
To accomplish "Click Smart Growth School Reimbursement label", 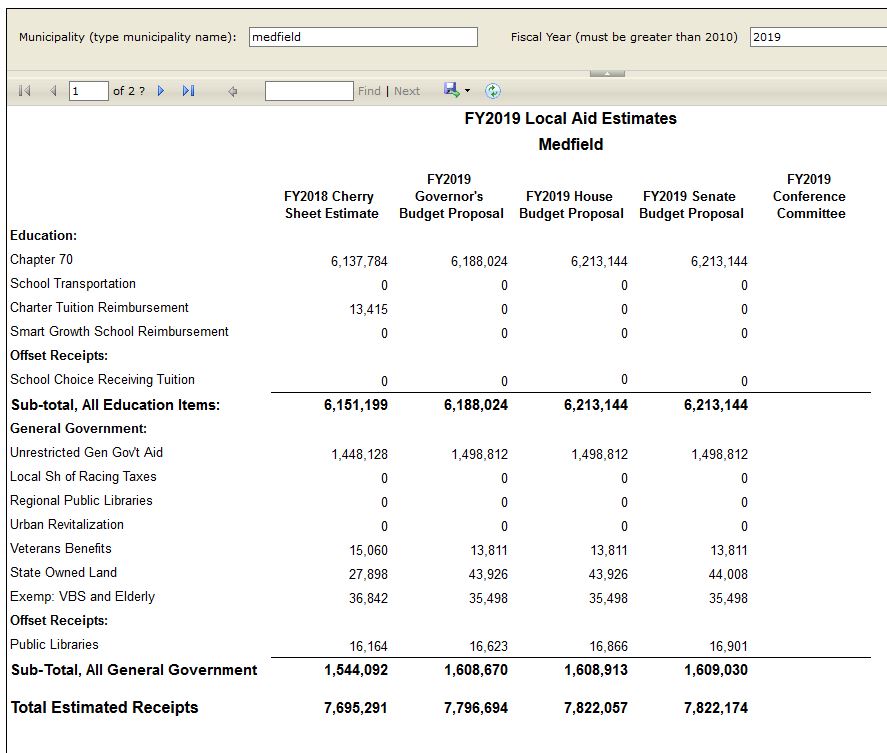I will tap(119, 332).
